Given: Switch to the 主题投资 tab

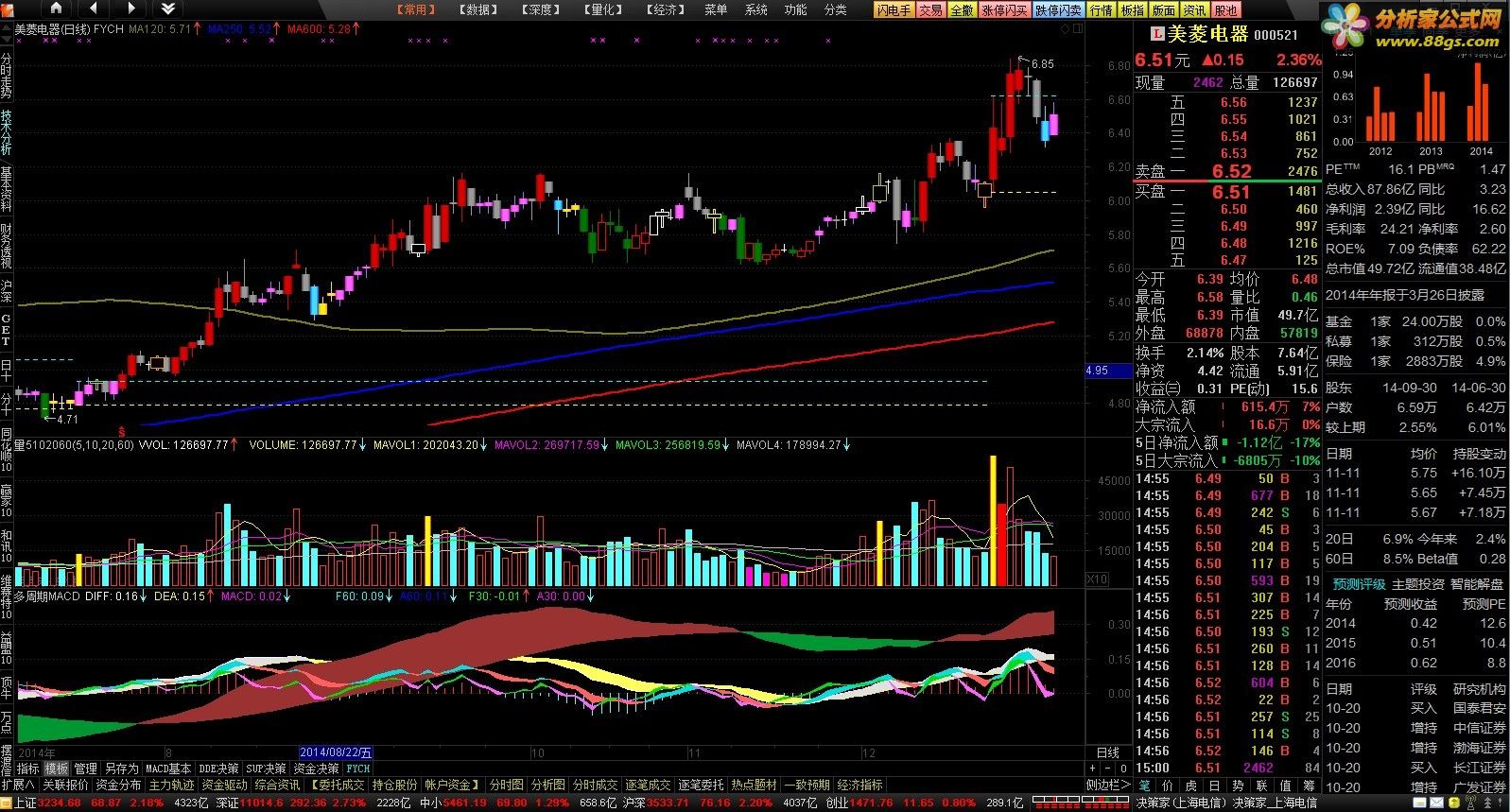Looking at the screenshot, I should tap(1418, 584).
